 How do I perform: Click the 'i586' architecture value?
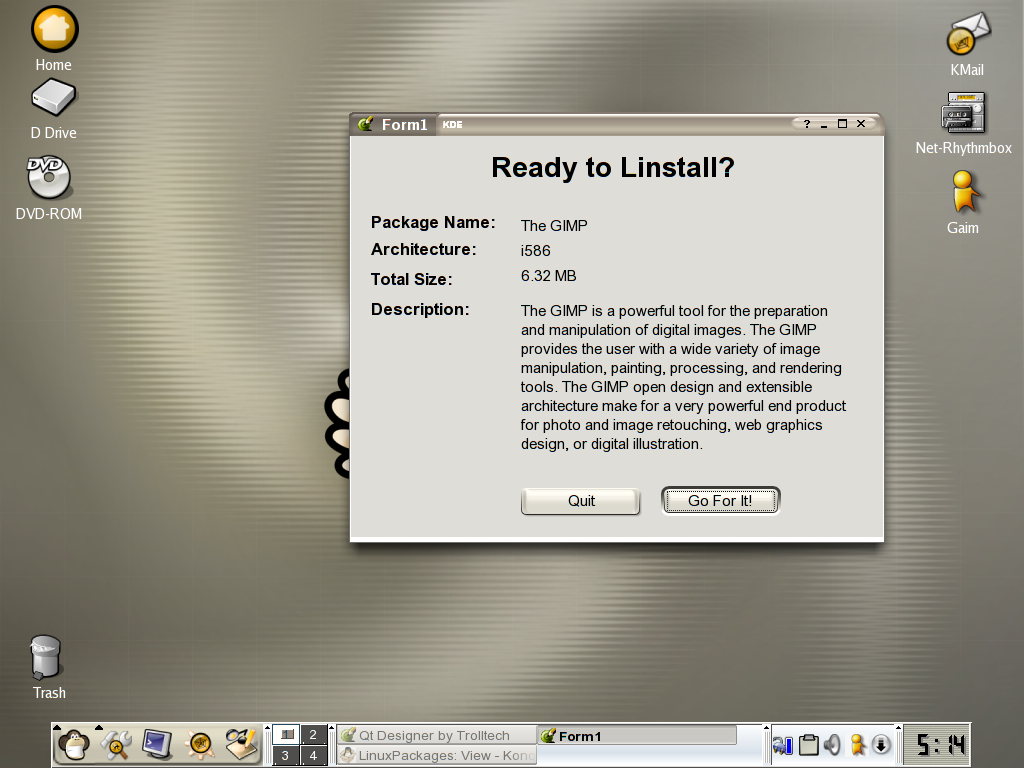[536, 251]
